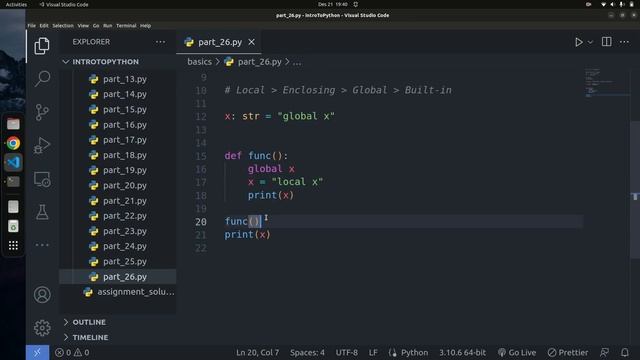640x360 pixels.
Task: Open the Manage gear icon
Action: 42,328
